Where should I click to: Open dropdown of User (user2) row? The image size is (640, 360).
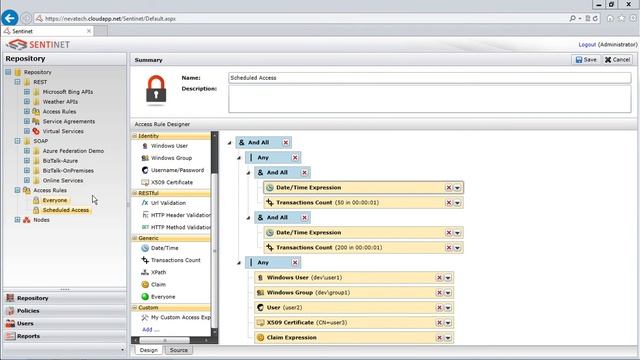[x=448, y=308]
